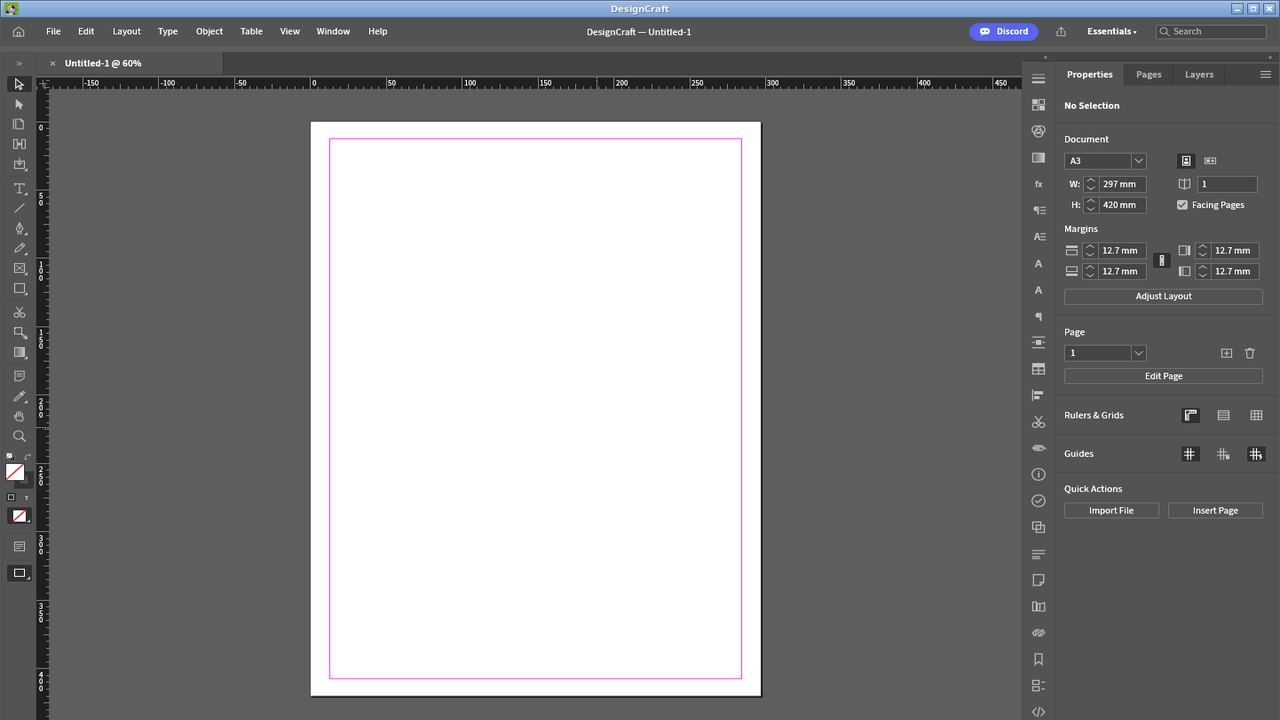Image resolution: width=1280 pixels, height=720 pixels.
Task: Open the Properties panel options menu
Action: click(1265, 74)
